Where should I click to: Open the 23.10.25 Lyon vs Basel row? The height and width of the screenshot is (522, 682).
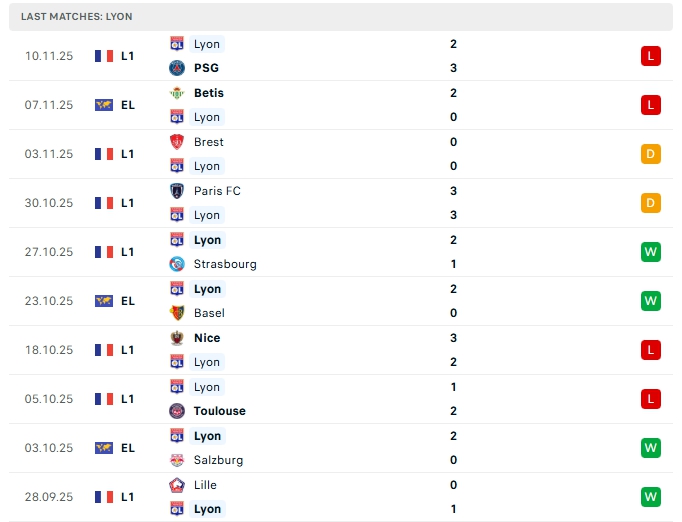pyautogui.click(x=340, y=301)
